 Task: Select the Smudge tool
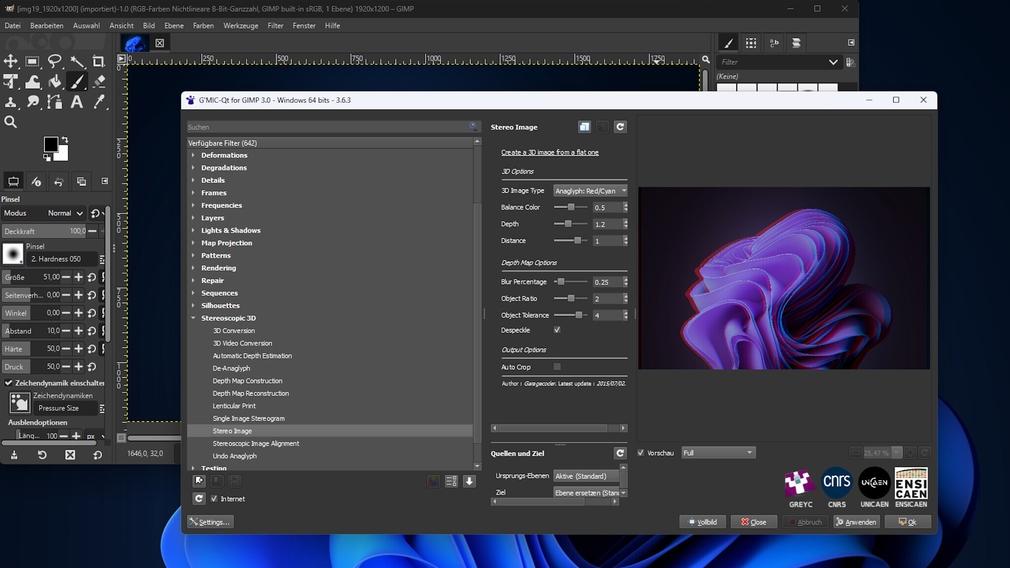[32, 102]
